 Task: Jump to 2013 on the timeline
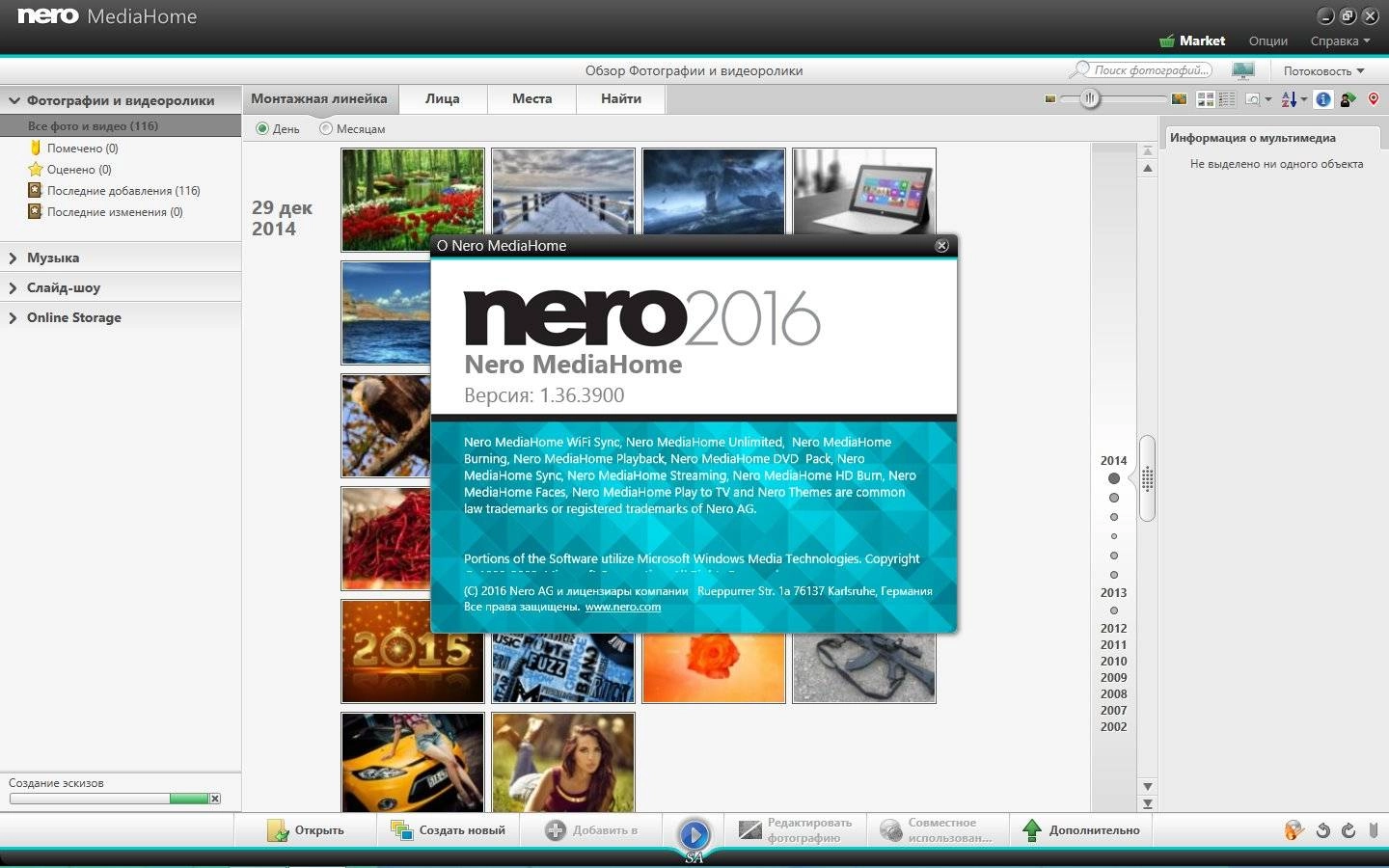[x=1113, y=592]
